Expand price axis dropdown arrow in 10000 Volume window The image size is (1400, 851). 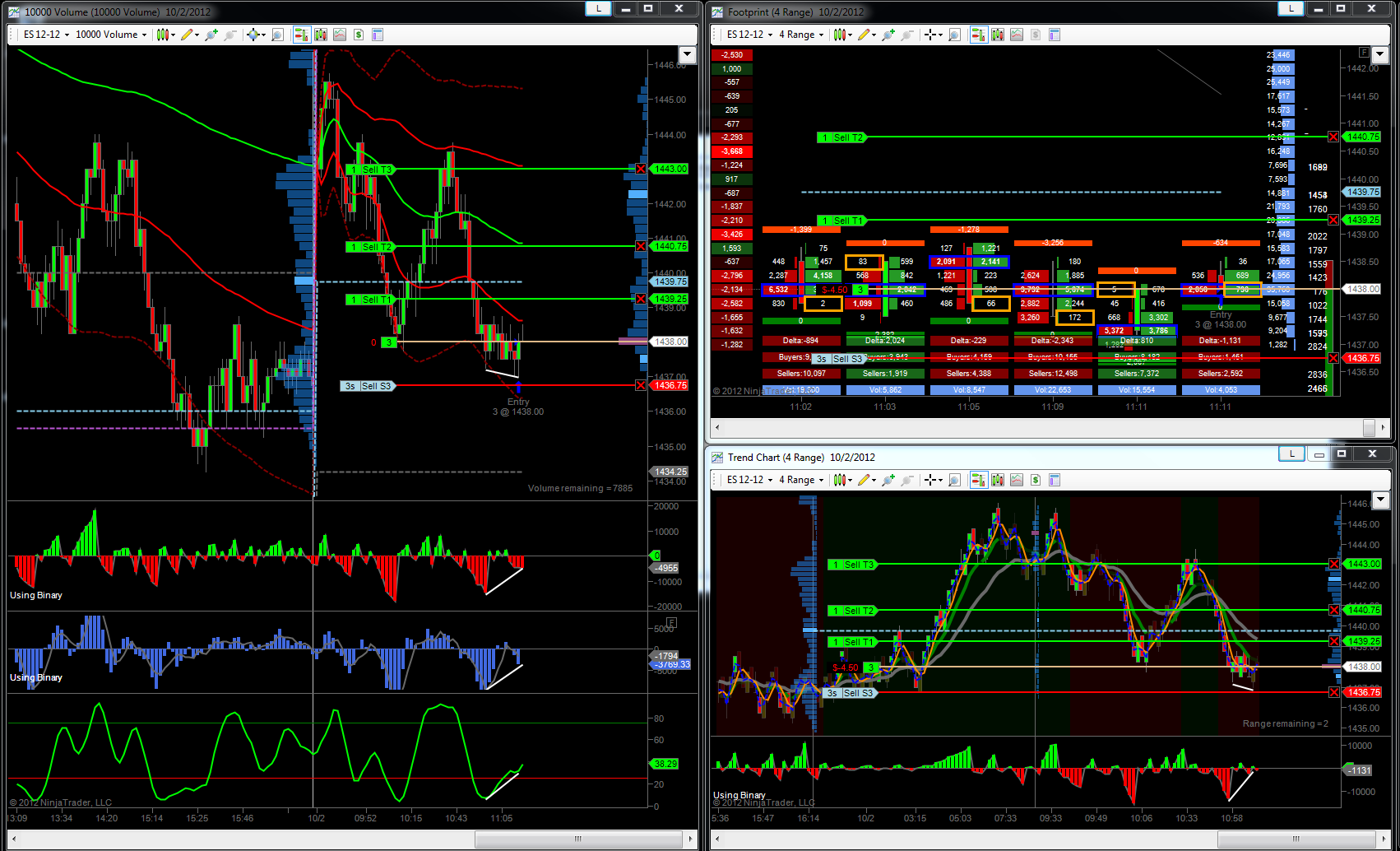[687, 54]
